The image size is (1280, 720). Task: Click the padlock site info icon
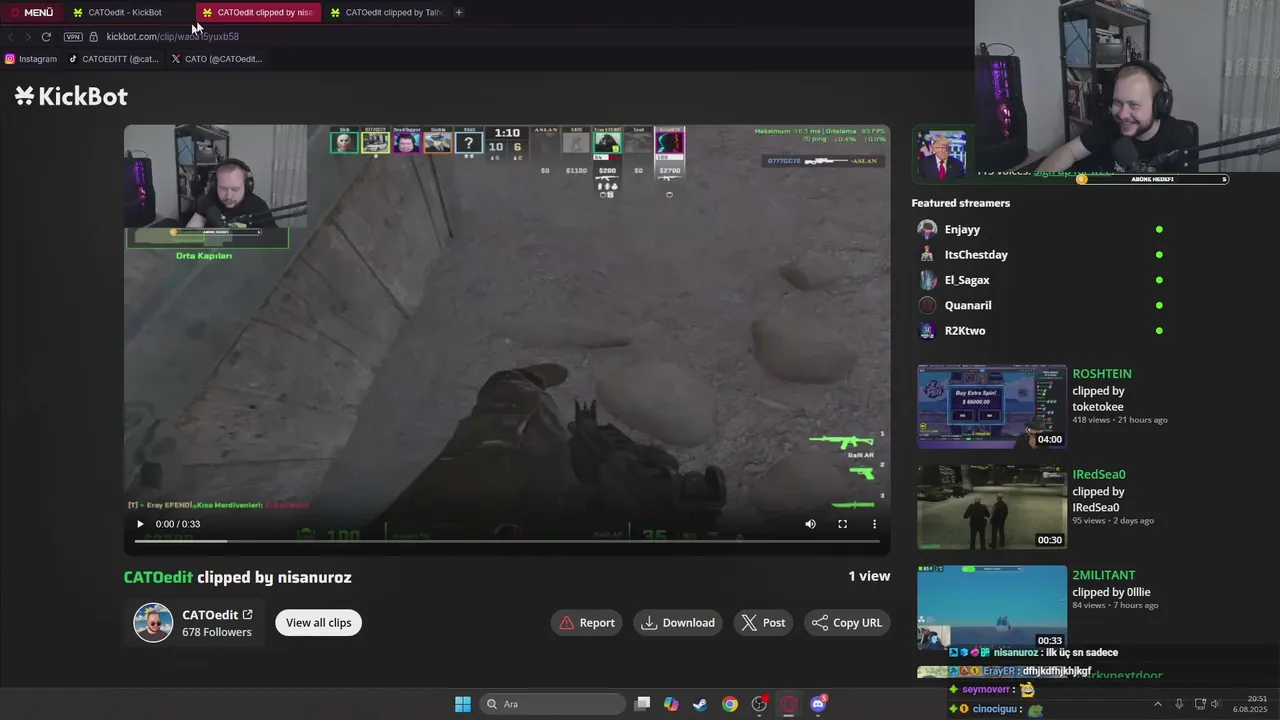click(x=94, y=37)
